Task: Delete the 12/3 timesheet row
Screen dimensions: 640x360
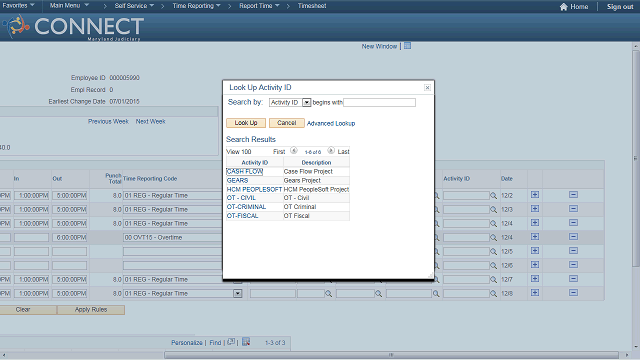Action: pyautogui.click(x=573, y=209)
